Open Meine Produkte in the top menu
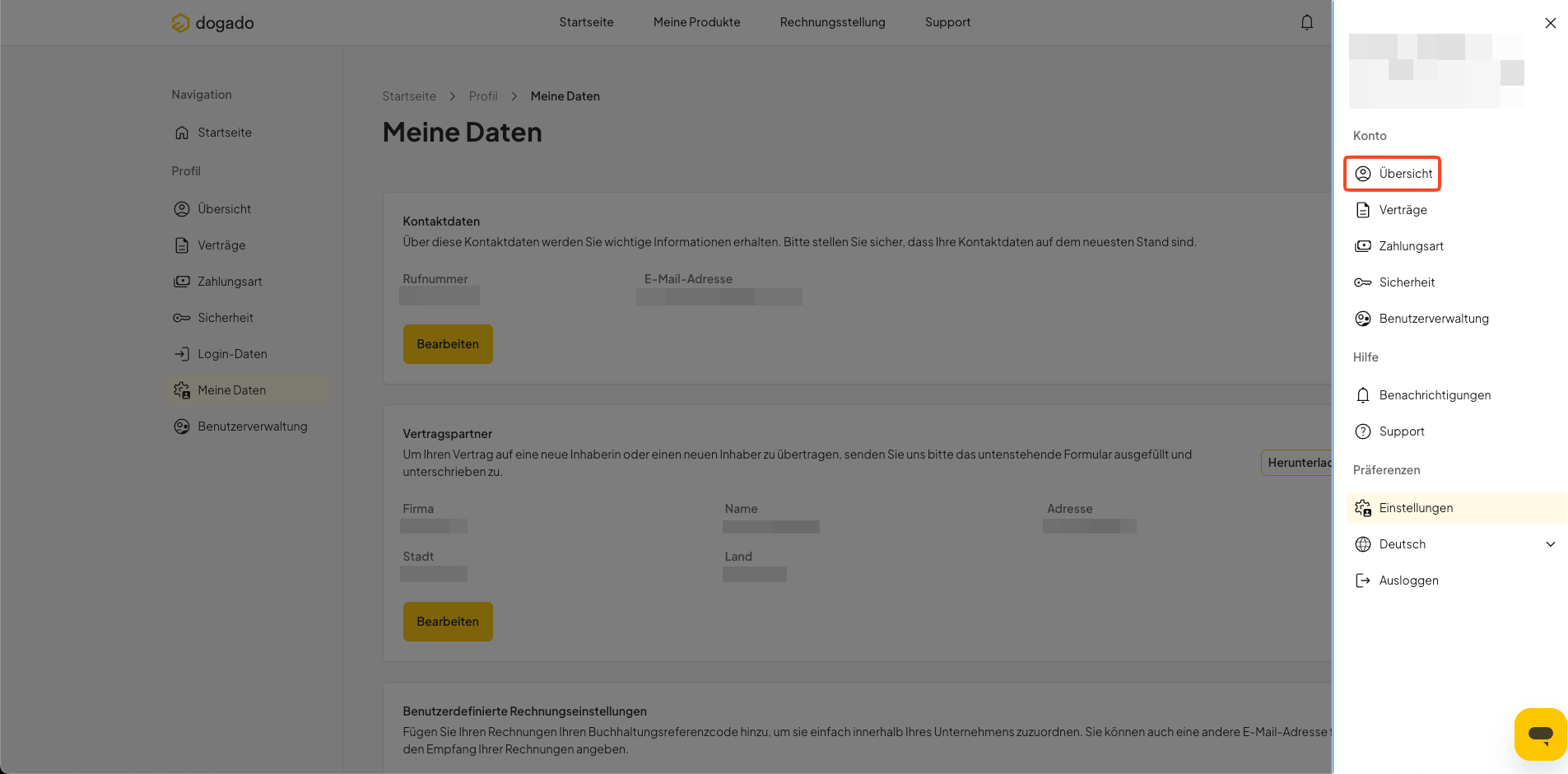1568x774 pixels. 696,22
